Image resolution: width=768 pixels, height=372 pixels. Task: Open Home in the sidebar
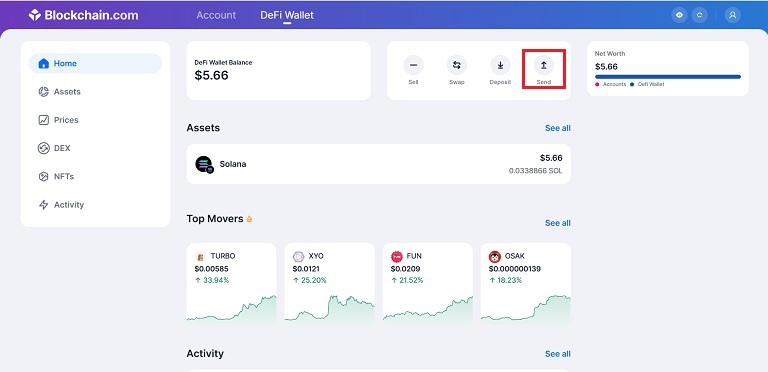click(96, 63)
